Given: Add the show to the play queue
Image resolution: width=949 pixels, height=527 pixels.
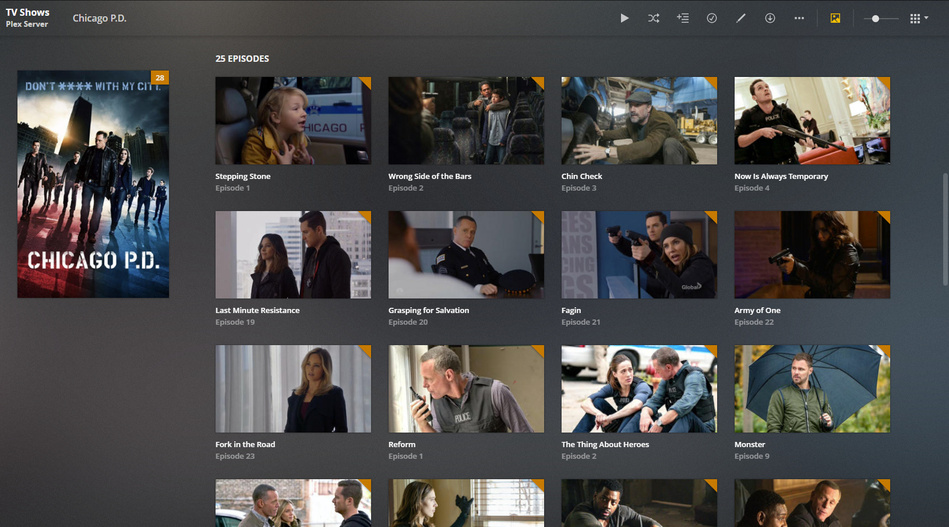Looking at the screenshot, I should (683, 18).
